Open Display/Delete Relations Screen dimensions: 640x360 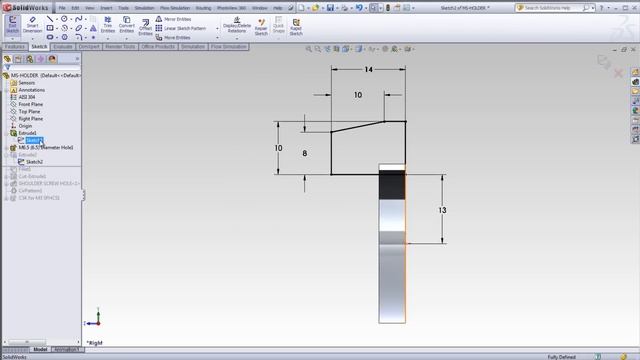coord(237,24)
